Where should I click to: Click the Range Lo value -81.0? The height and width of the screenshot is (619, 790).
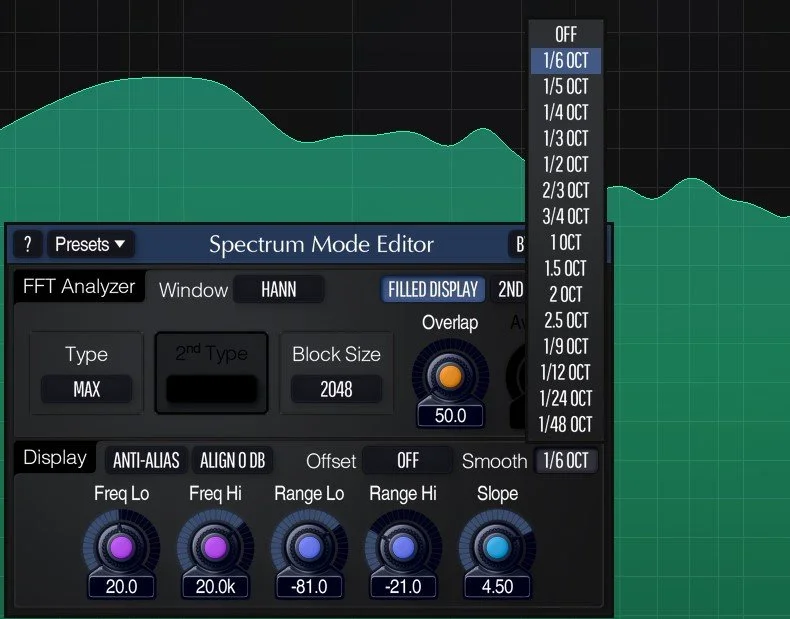tap(309, 587)
